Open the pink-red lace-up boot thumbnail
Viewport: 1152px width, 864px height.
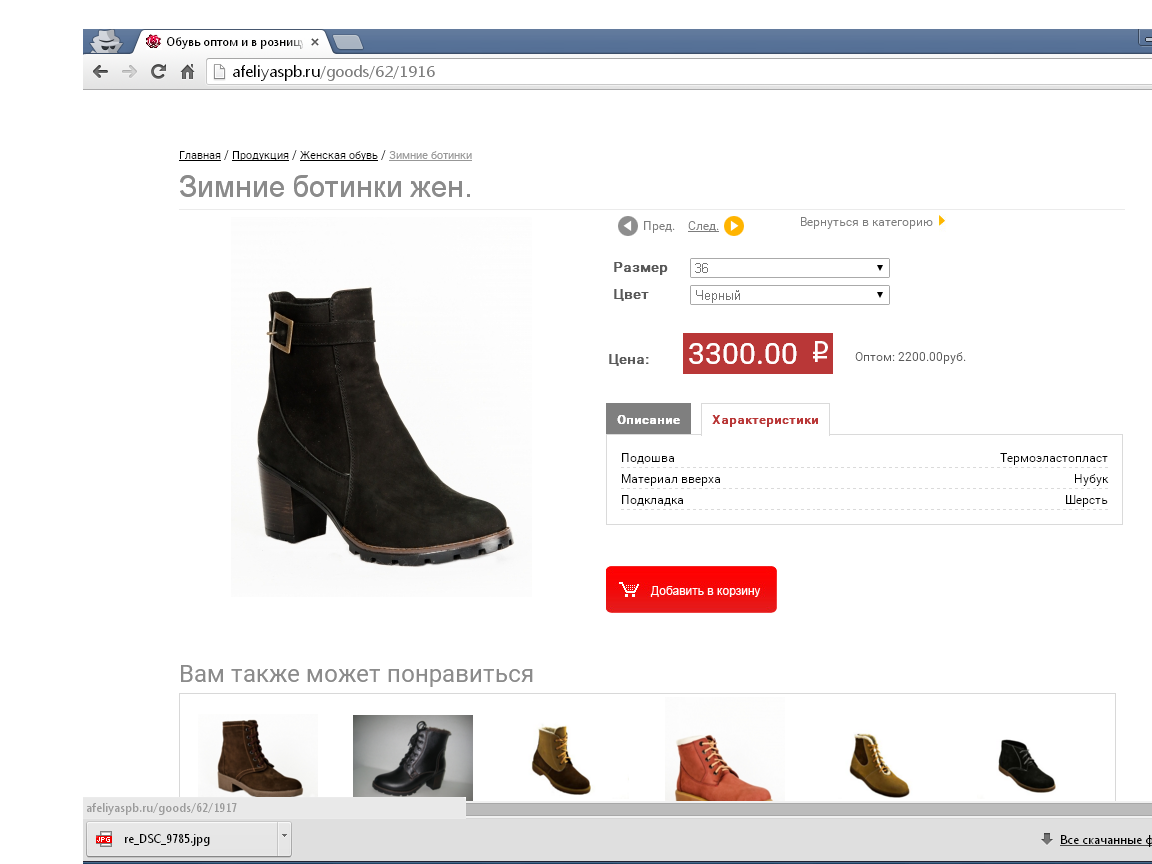pyautogui.click(x=724, y=751)
